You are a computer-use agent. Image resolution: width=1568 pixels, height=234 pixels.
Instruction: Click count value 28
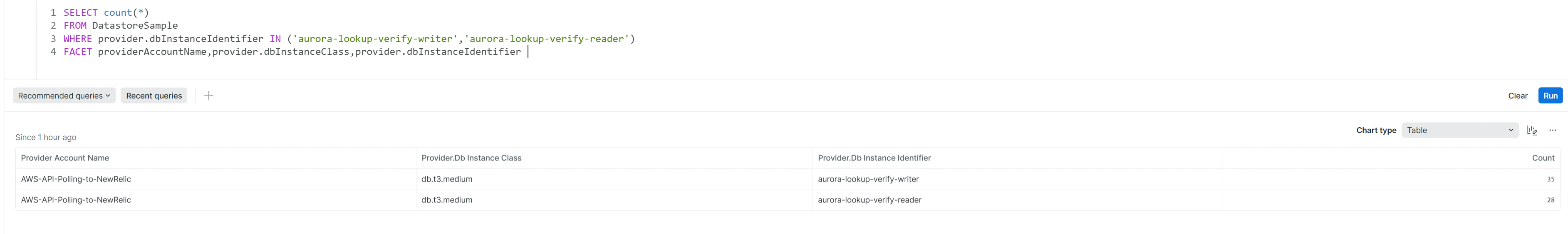[x=1551, y=200]
